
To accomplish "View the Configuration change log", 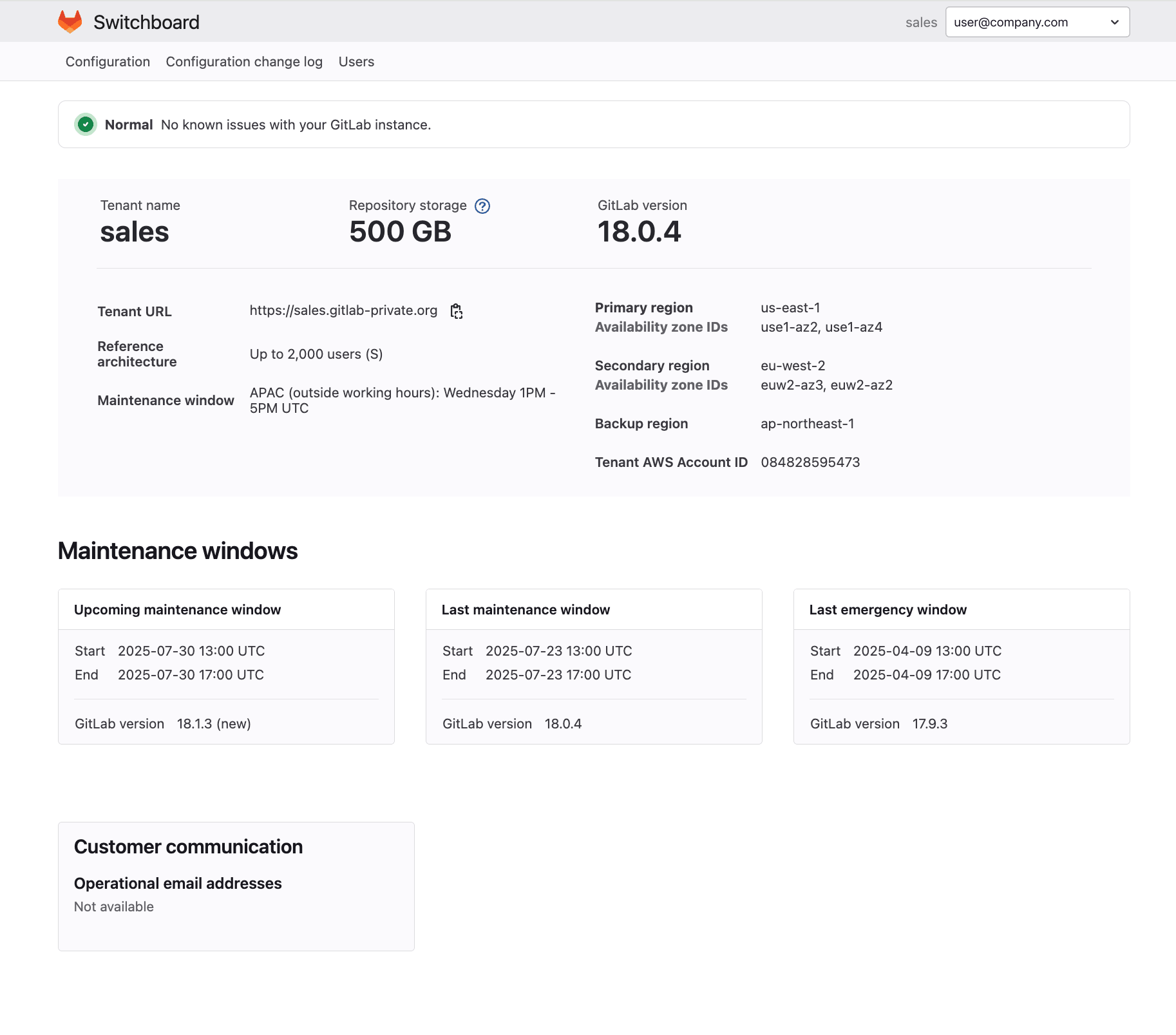I will pyautogui.click(x=244, y=61).
